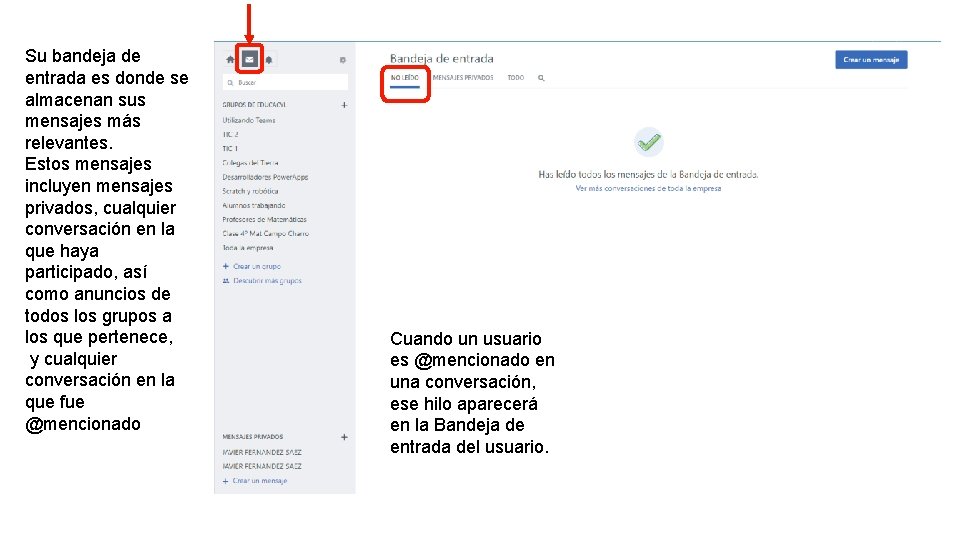Open the TIC 1 group

(230, 148)
